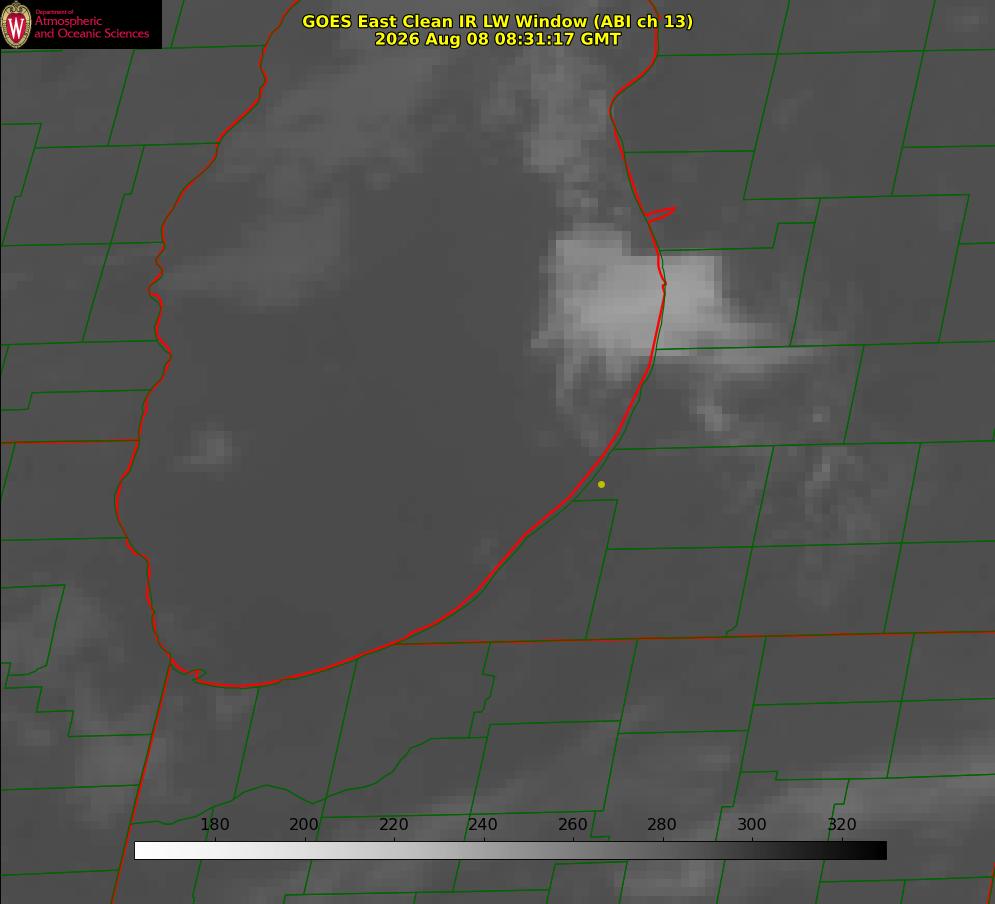The image size is (995, 904).
Task: Click the small red peninsula outline on east coast
Action: [x=660, y=214]
